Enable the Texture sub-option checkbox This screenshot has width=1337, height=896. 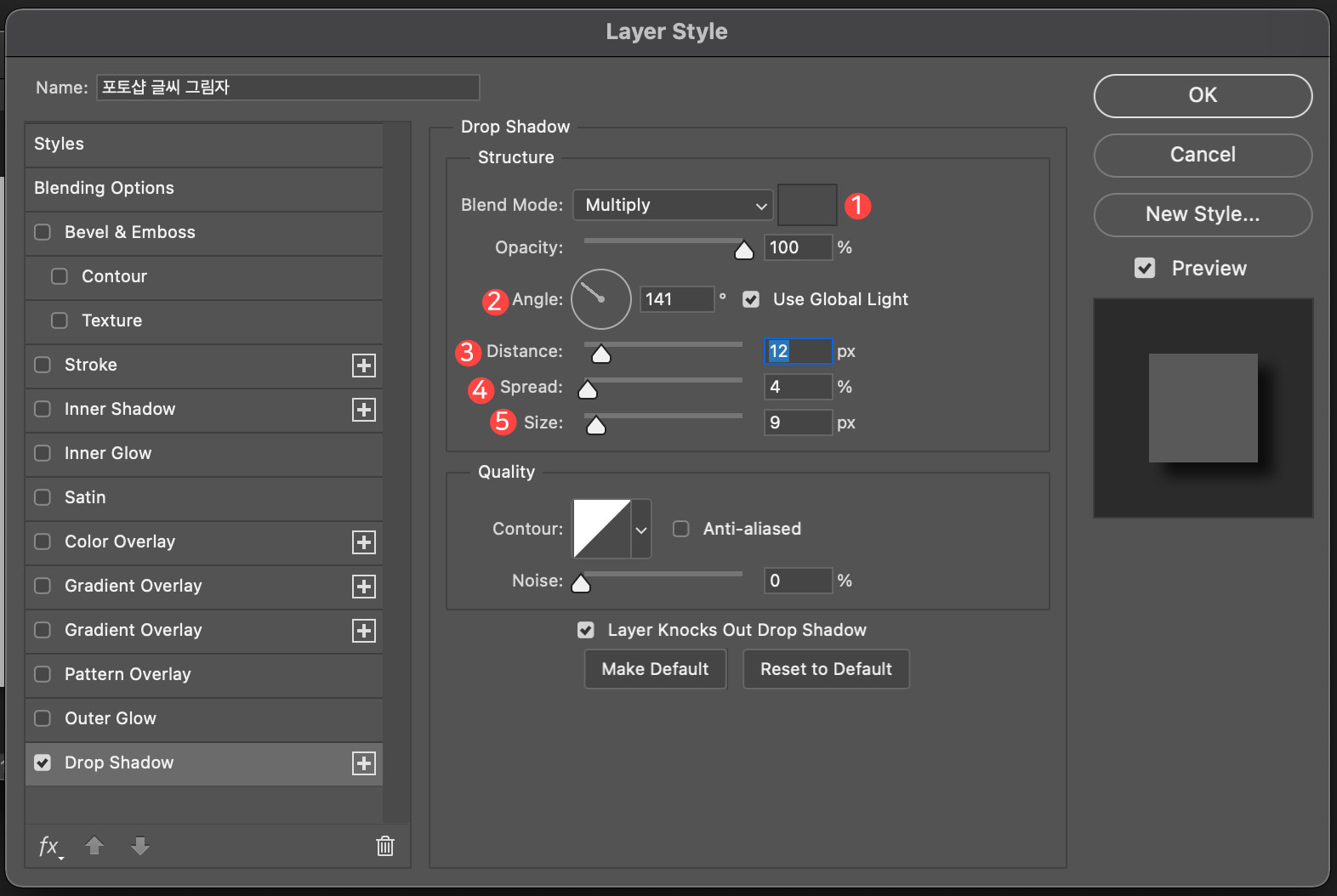(60, 320)
